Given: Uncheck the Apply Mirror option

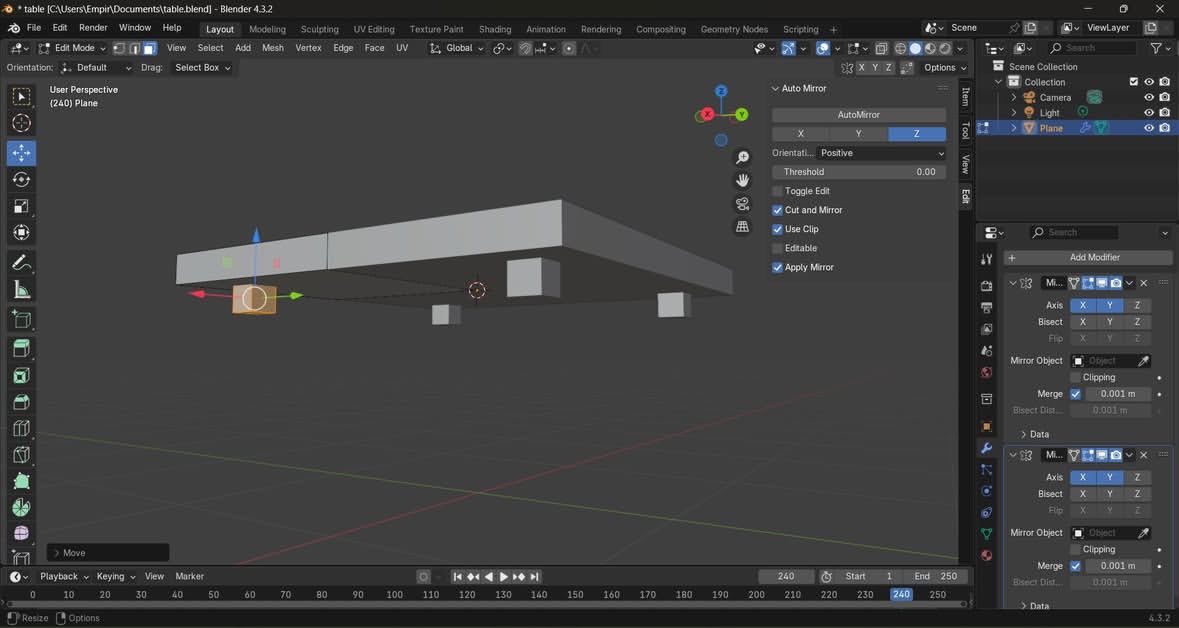Looking at the screenshot, I should [777, 267].
